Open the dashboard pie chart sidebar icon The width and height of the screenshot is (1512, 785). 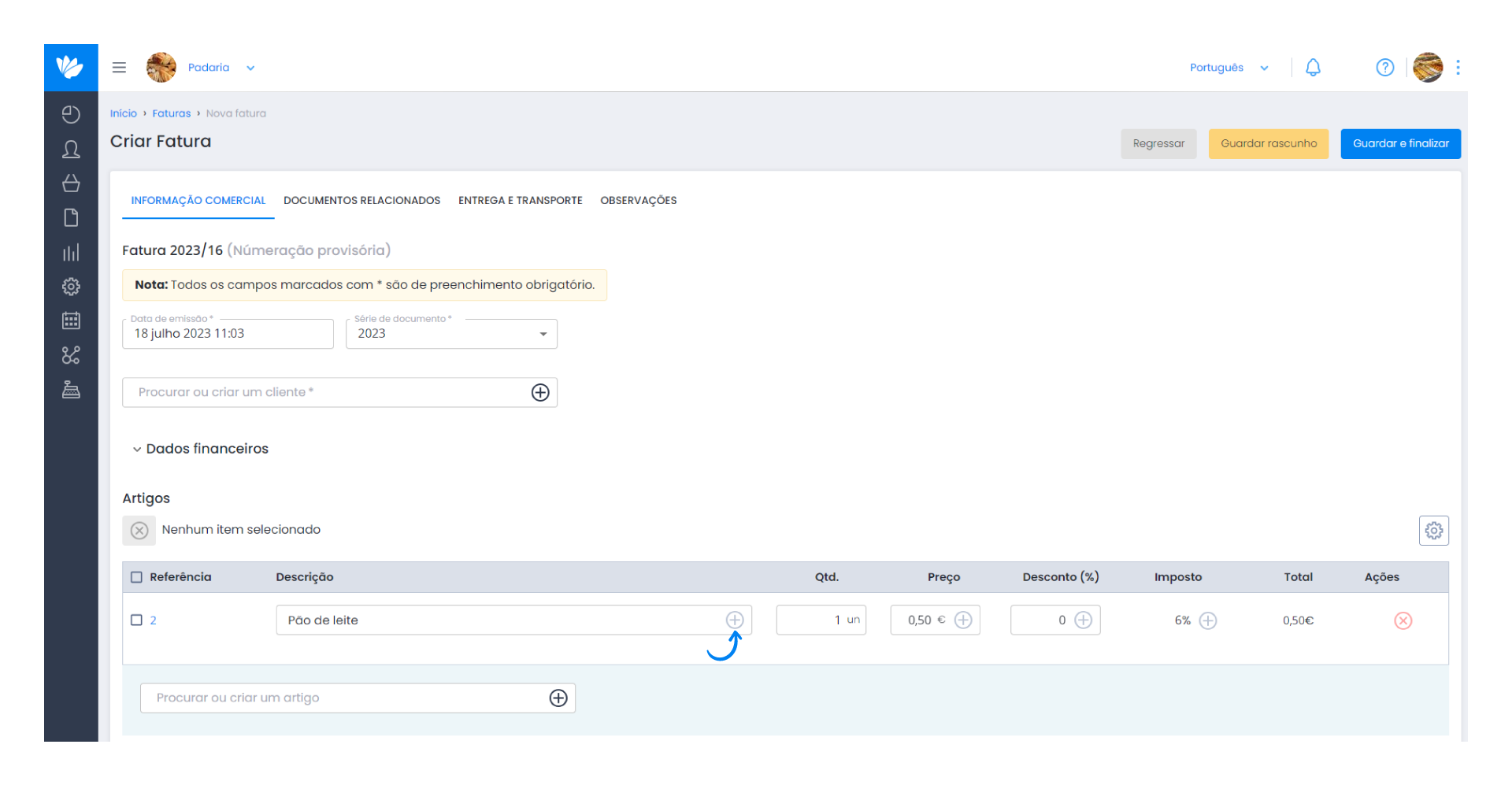pyautogui.click(x=71, y=115)
